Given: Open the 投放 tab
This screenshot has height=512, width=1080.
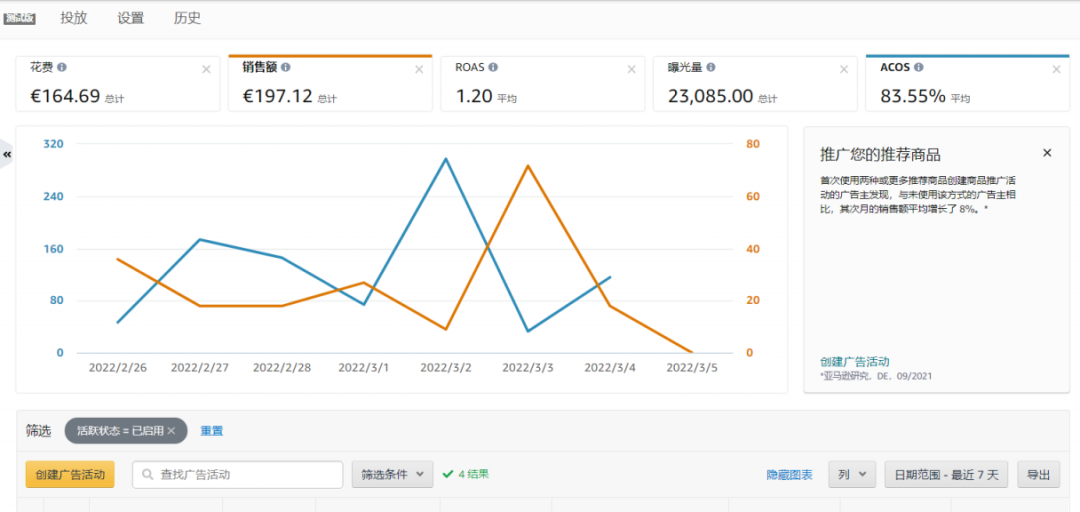Looking at the screenshot, I should (74, 18).
